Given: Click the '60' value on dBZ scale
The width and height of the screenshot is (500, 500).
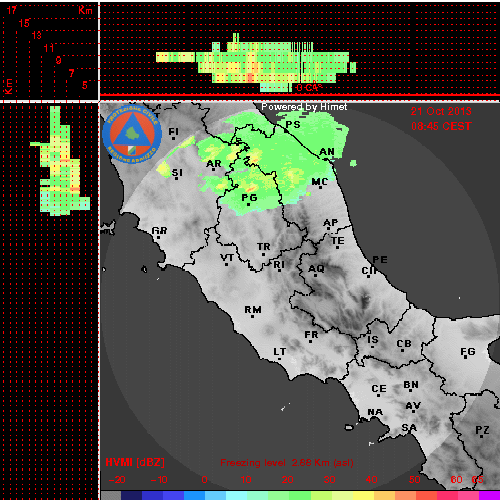Looking at the screenshot, I should point(456,480).
